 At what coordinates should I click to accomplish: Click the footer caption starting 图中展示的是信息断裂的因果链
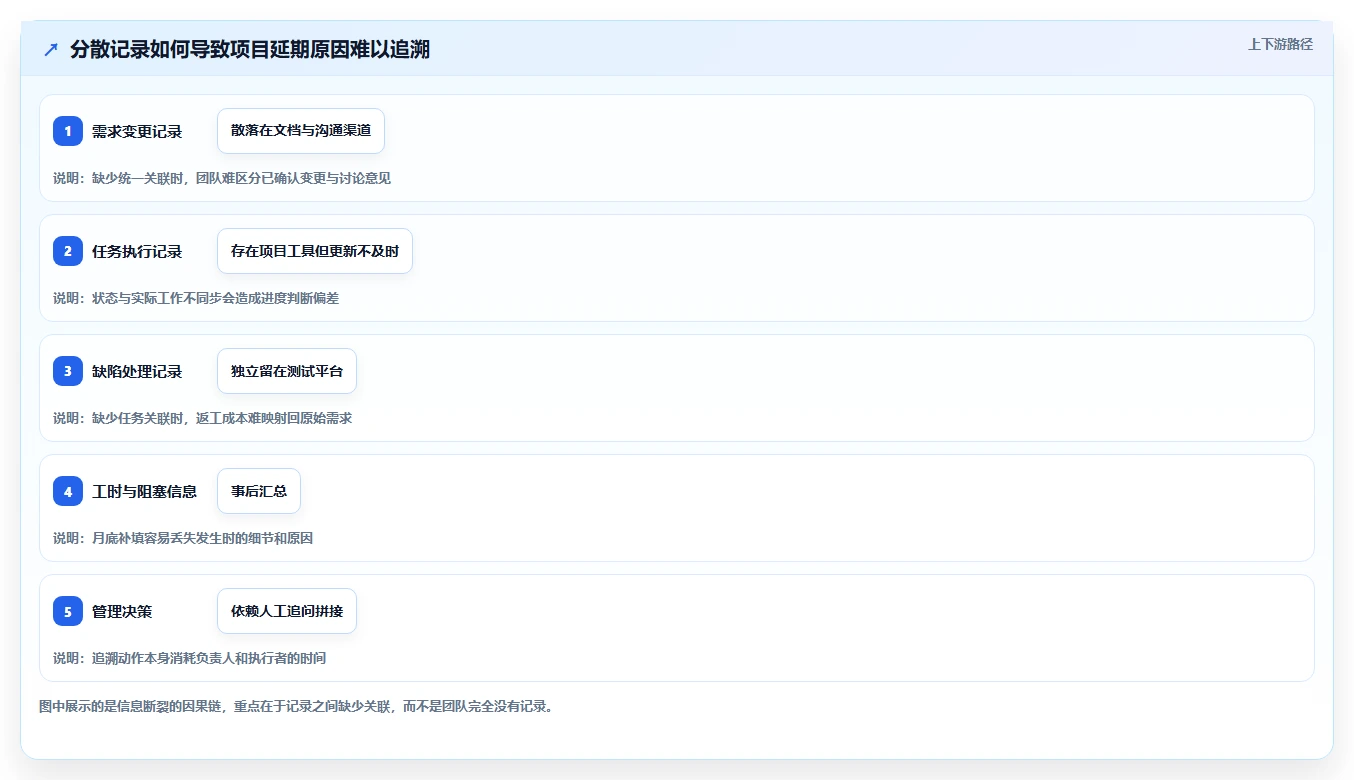(x=296, y=706)
